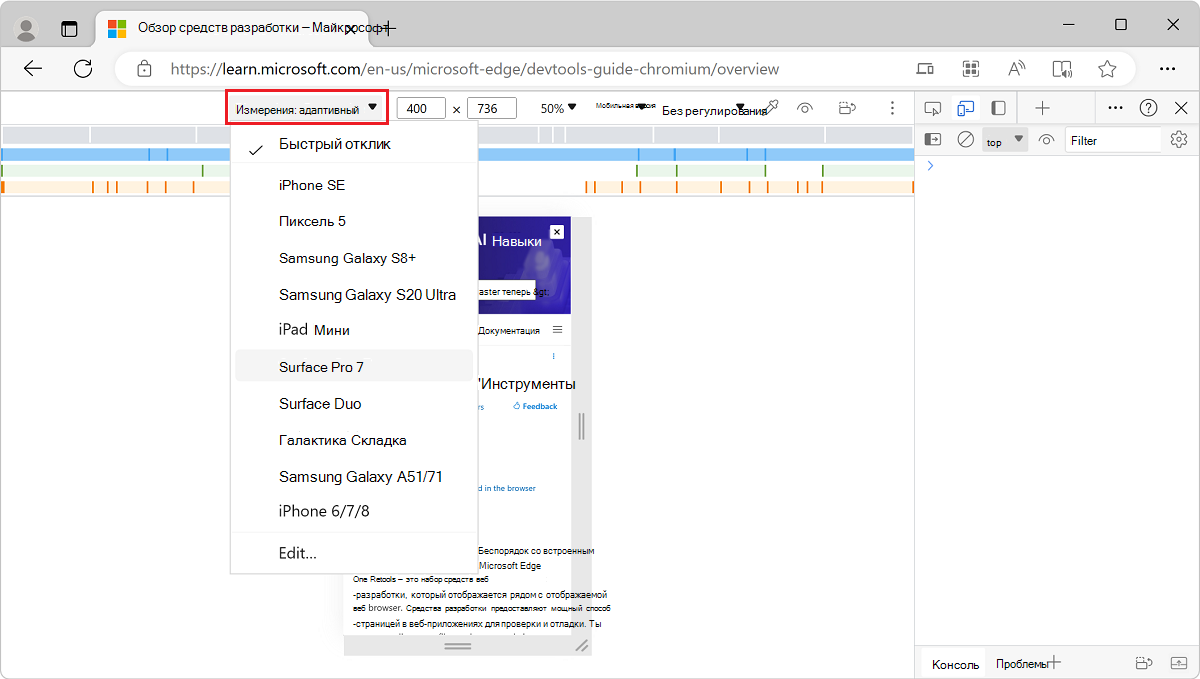The image size is (1200, 679).
Task: Select Surface Duo device
Action: pos(354,403)
